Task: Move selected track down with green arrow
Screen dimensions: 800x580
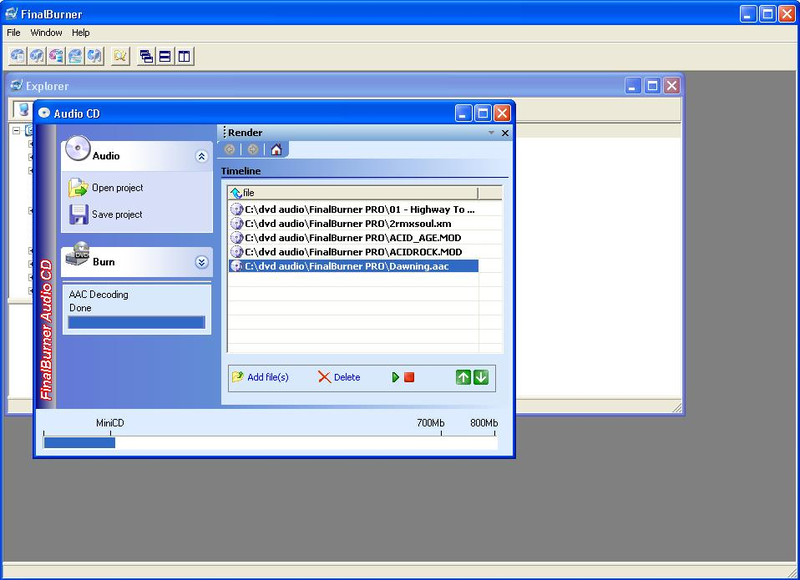Action: click(481, 377)
